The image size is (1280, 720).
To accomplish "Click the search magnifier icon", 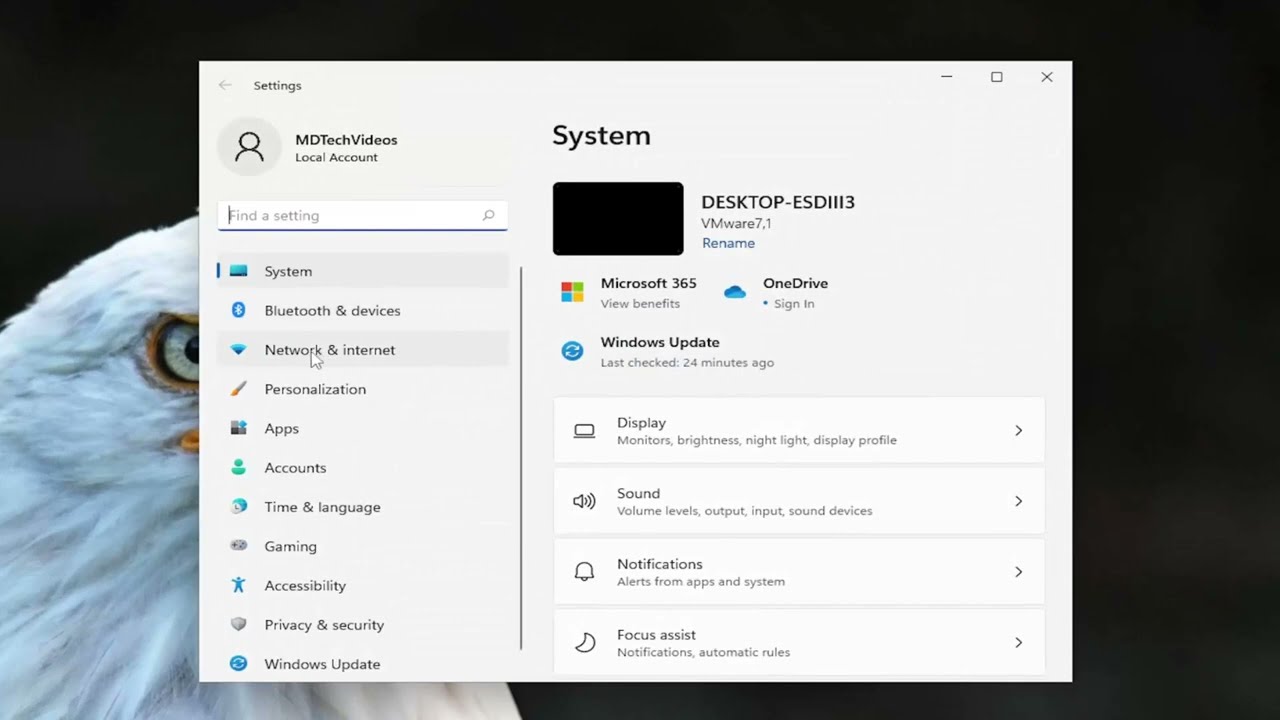I will coord(488,215).
